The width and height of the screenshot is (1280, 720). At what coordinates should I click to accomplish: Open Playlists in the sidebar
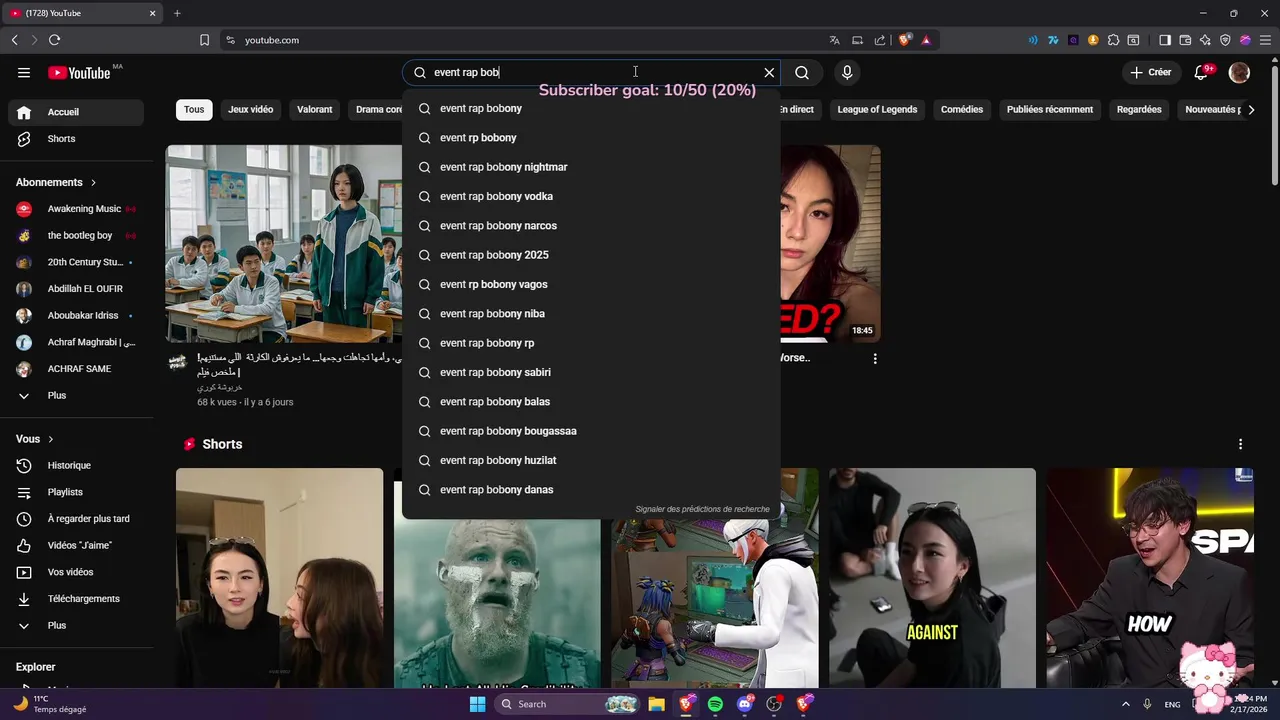click(76, 492)
